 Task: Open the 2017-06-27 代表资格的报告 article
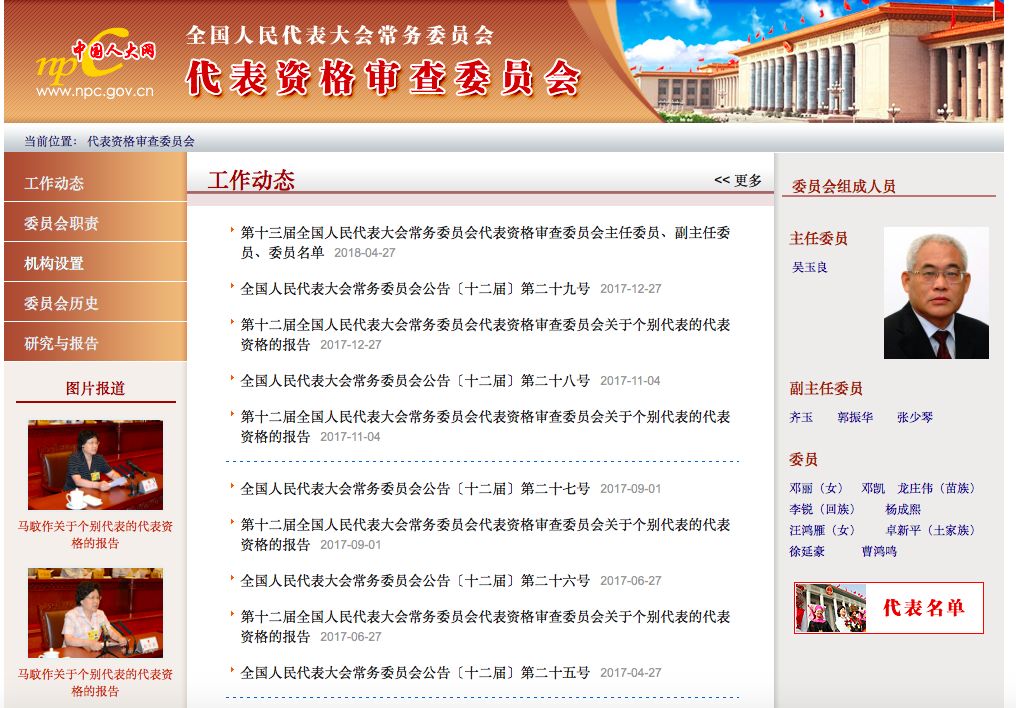485,626
